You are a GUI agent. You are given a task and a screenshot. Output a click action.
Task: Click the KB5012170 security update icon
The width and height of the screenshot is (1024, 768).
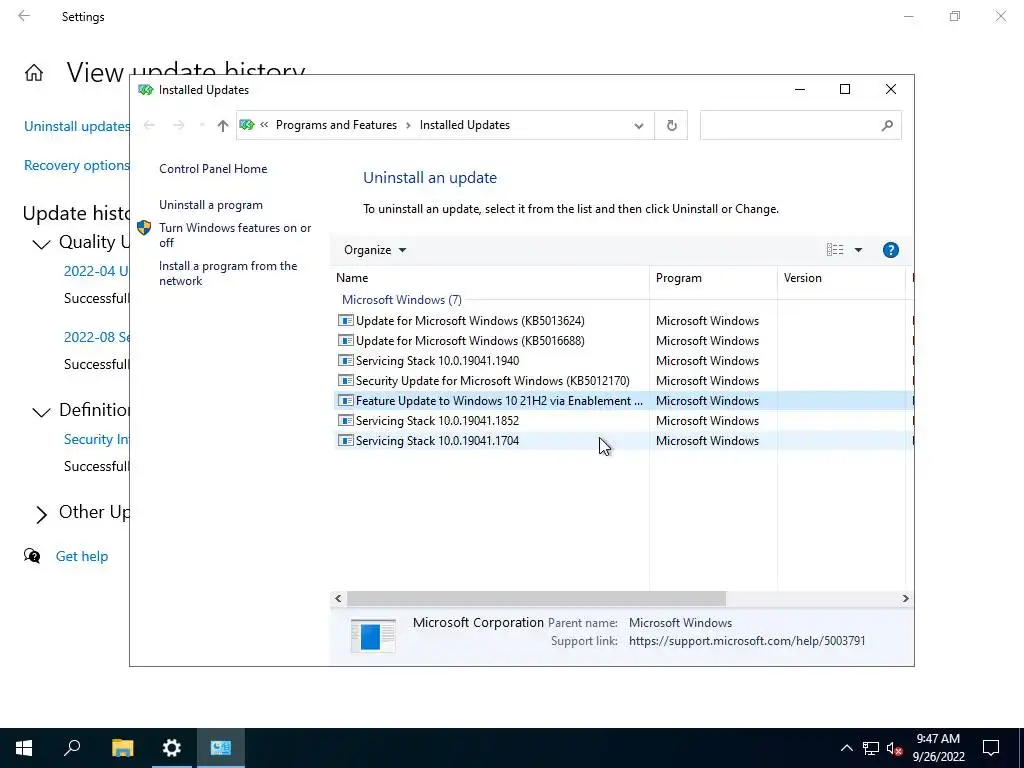(345, 381)
